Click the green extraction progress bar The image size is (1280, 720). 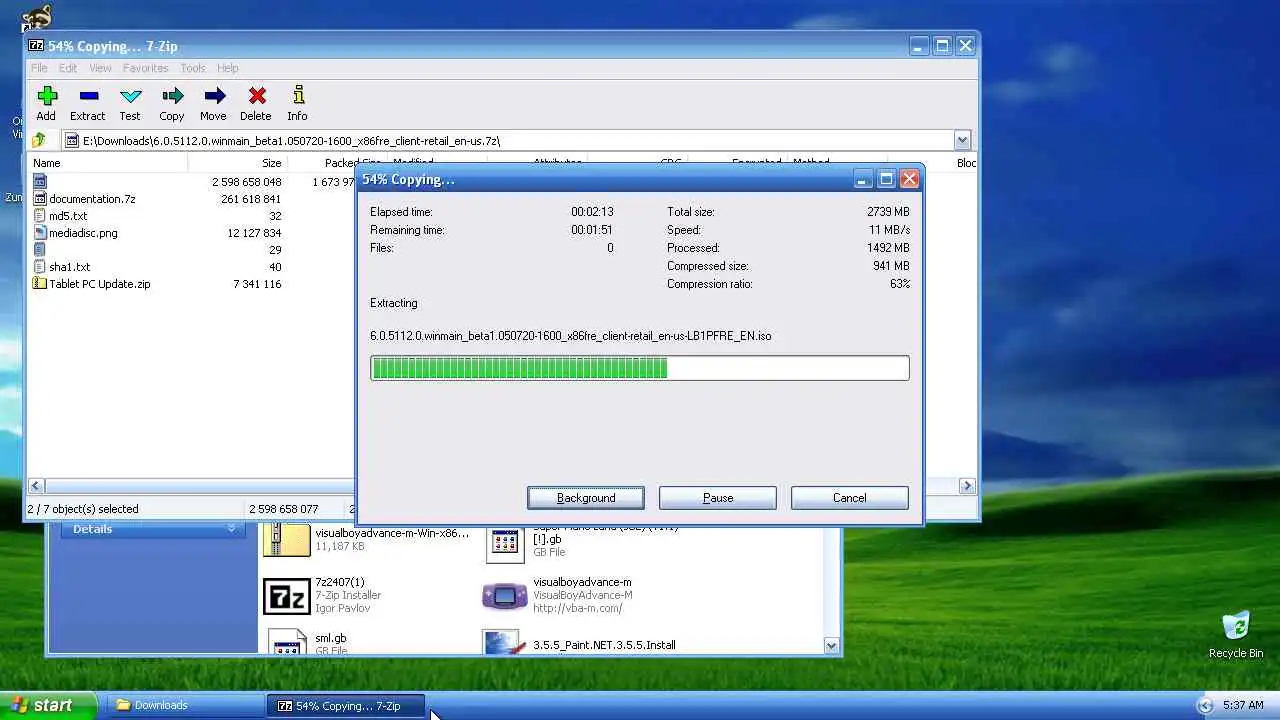point(640,368)
